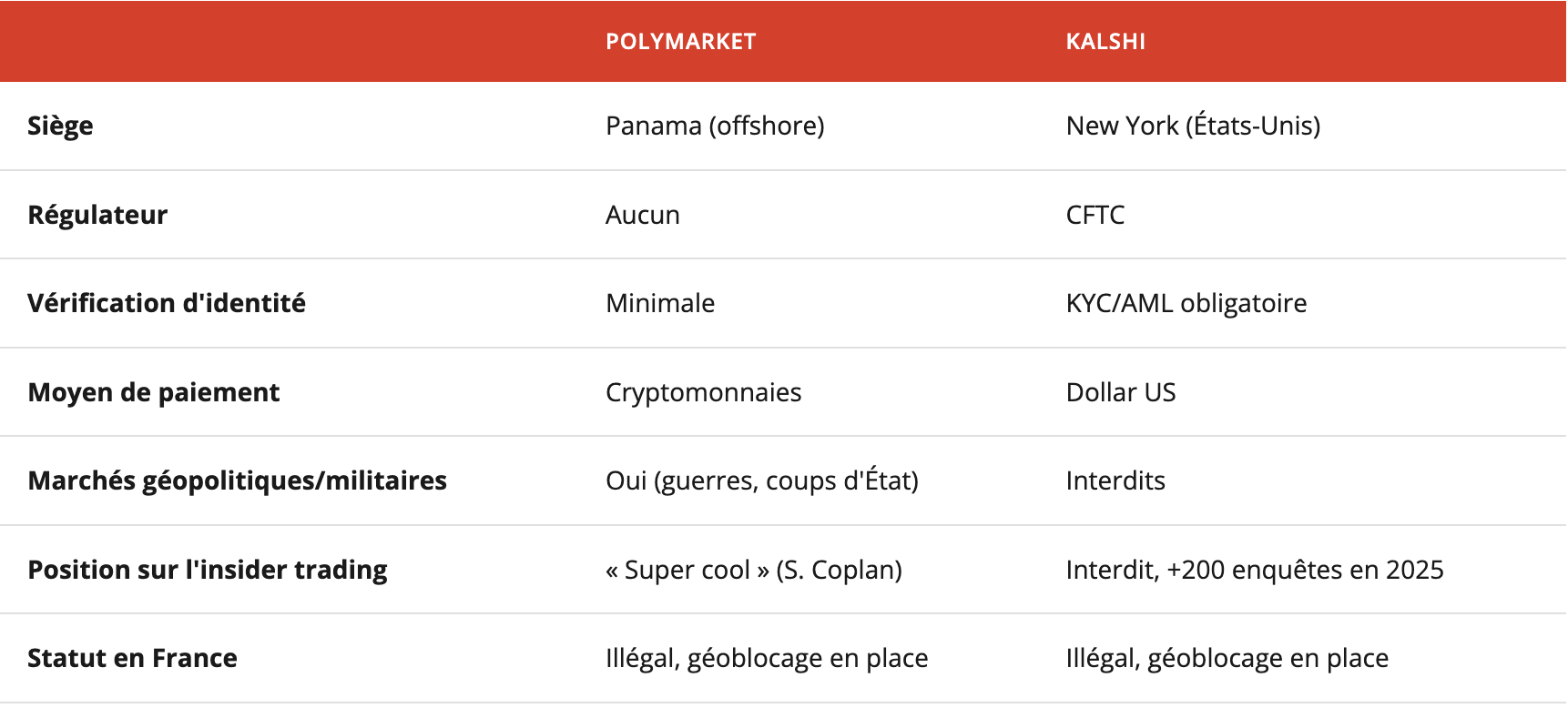Screen dimensions: 1568x708
Task: Select the Vérification d'identité row label
Action: coord(167,303)
